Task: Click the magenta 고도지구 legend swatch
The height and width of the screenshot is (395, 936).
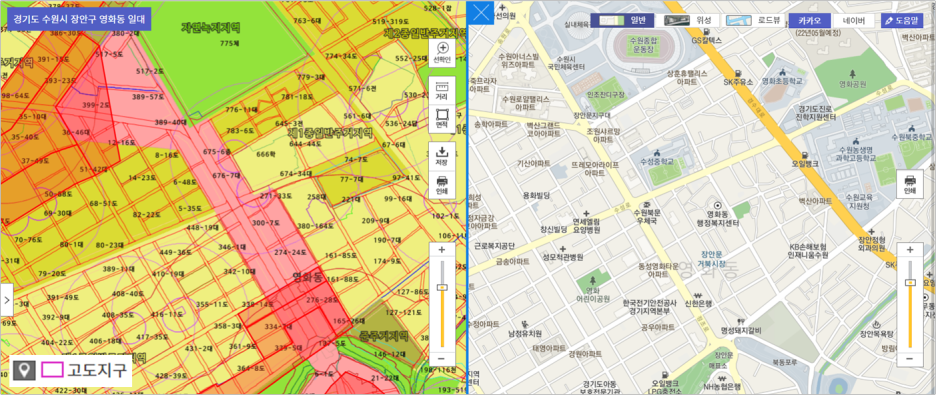Action: pos(53,370)
